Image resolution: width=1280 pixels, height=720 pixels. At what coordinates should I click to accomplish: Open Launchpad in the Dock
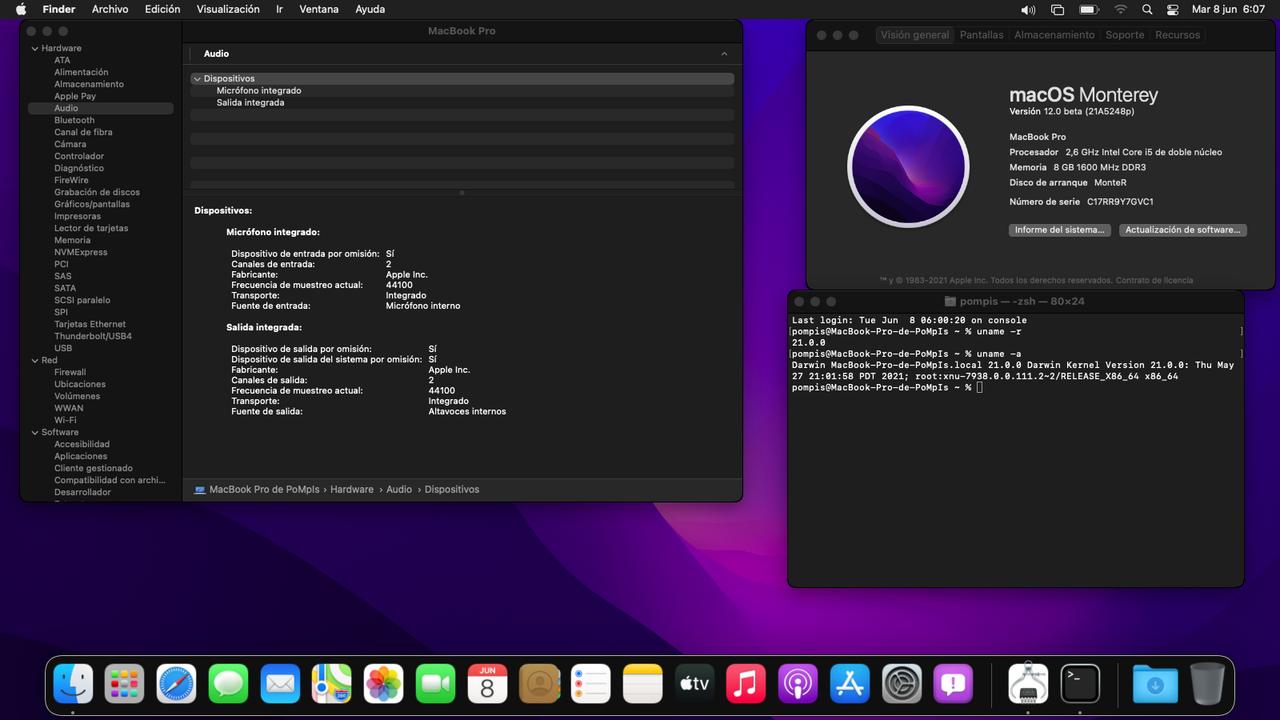pyautogui.click(x=125, y=684)
